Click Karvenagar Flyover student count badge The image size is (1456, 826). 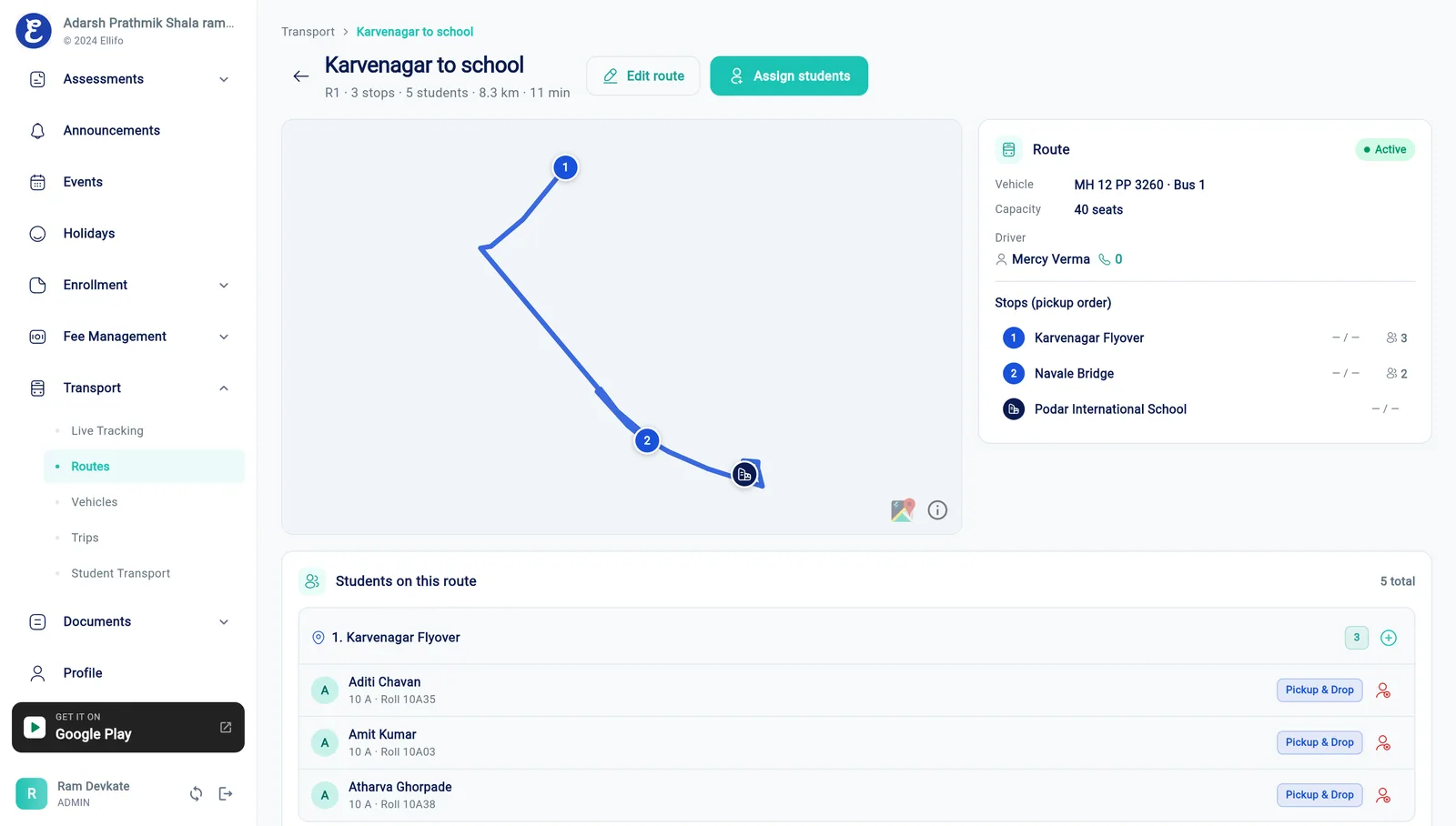coord(1357,638)
